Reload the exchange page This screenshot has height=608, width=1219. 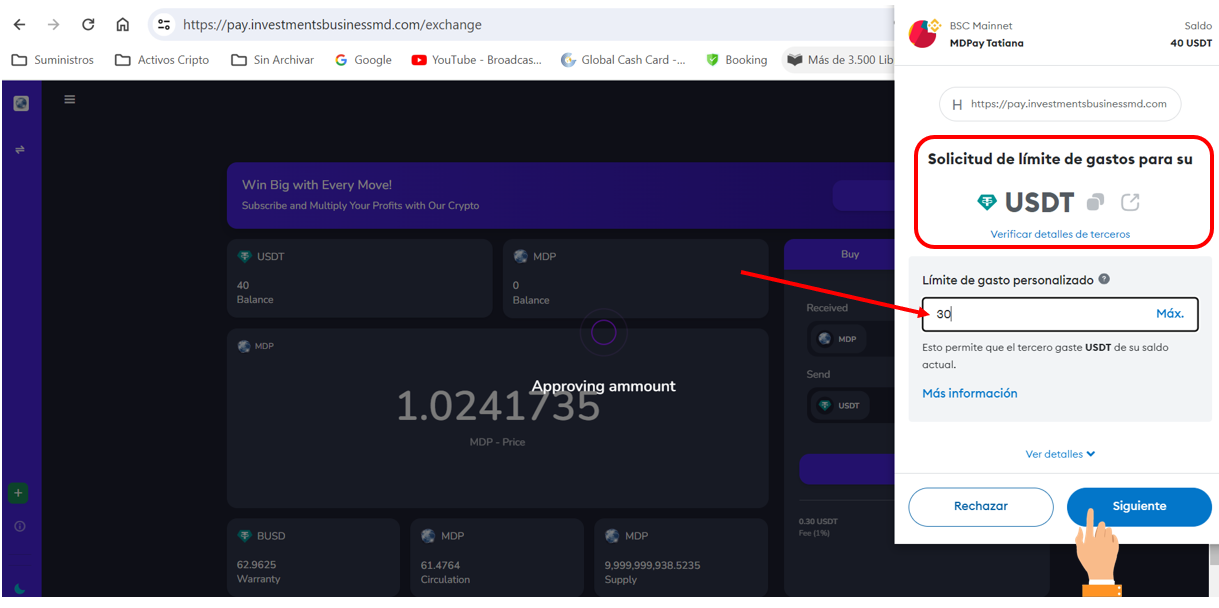[88, 25]
